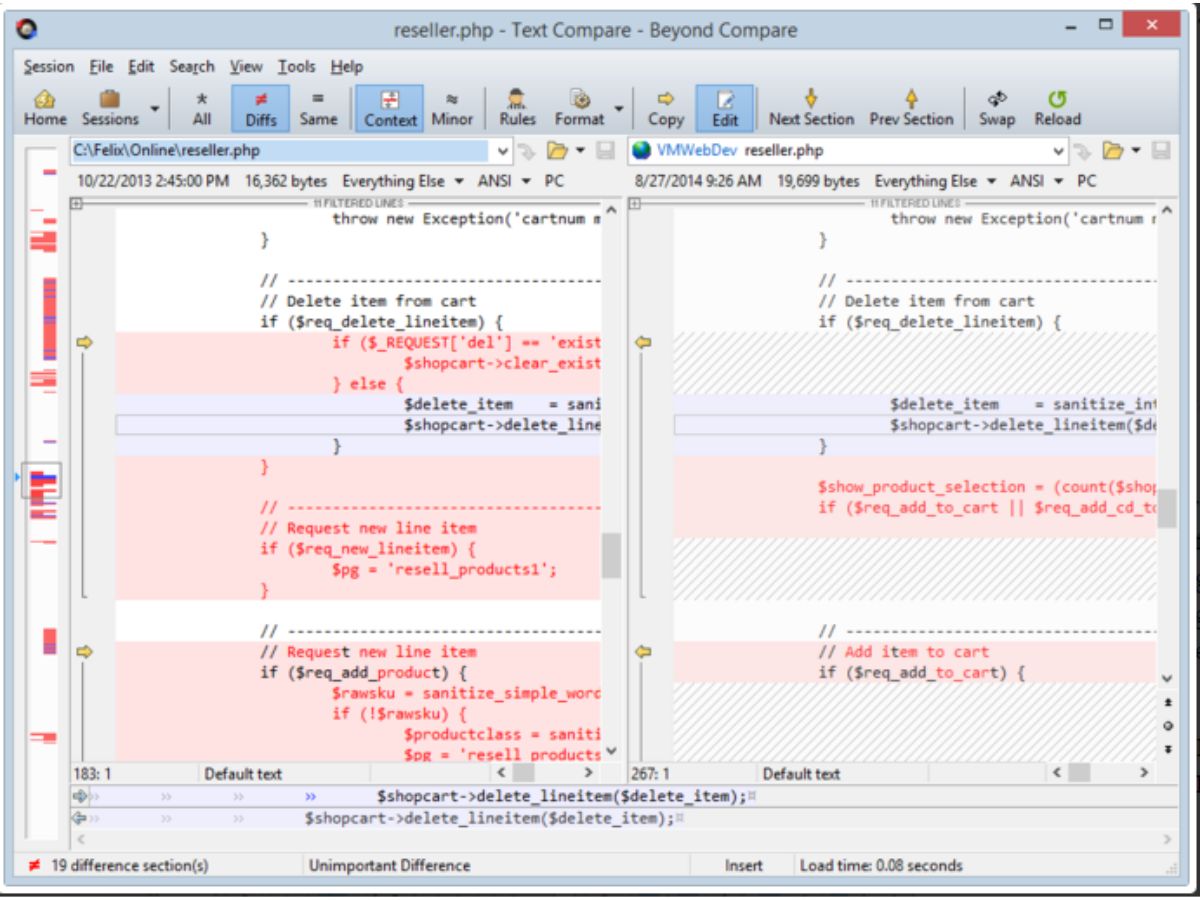Click copy-left arrow beside Add item to cart
Image resolution: width=1200 pixels, height=900 pixels.
point(643,652)
